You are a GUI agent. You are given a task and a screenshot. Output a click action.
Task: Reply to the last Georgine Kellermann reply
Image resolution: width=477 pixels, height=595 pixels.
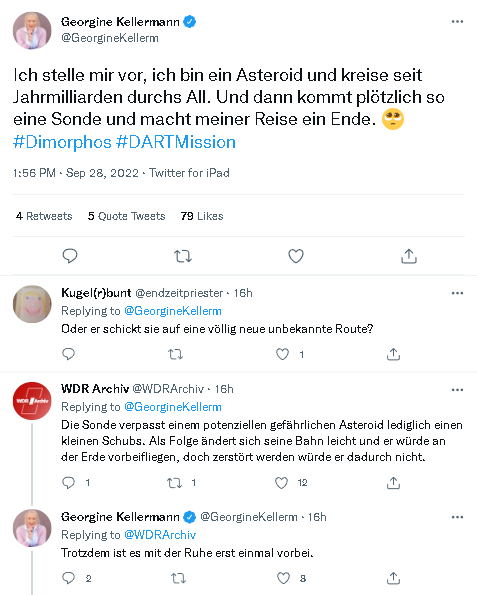click(68, 578)
